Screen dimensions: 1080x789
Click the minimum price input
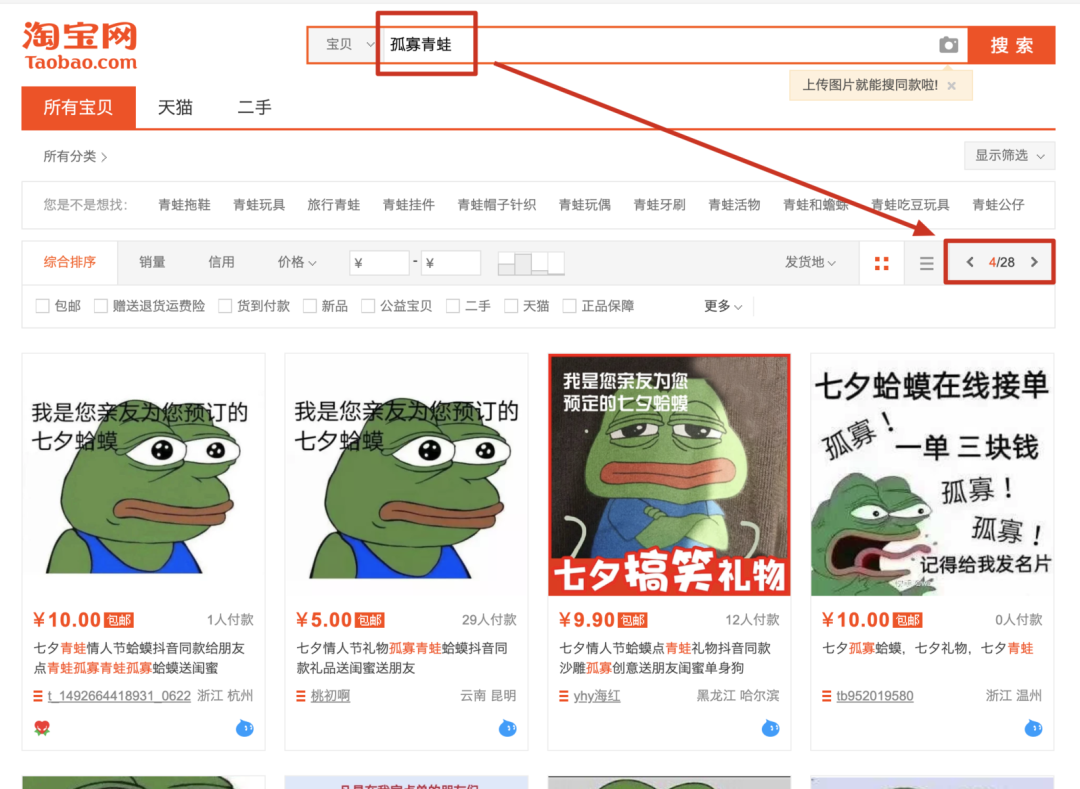coord(379,262)
